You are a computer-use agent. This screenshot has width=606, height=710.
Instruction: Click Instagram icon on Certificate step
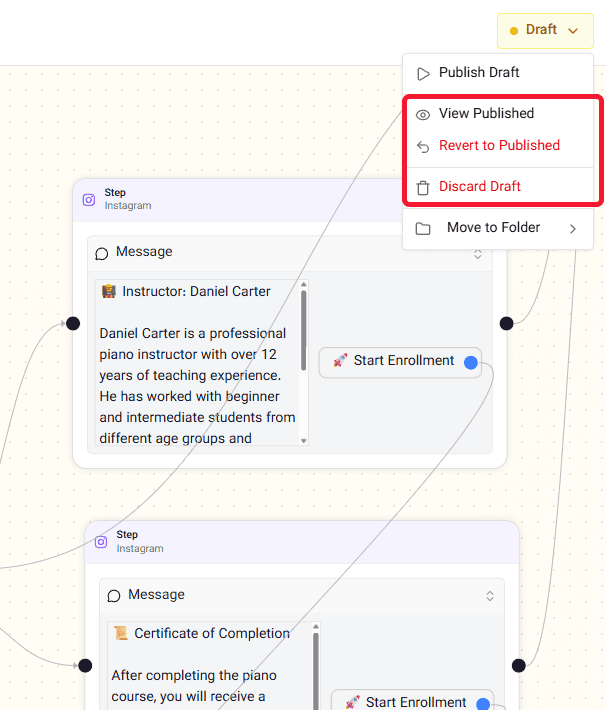101,542
